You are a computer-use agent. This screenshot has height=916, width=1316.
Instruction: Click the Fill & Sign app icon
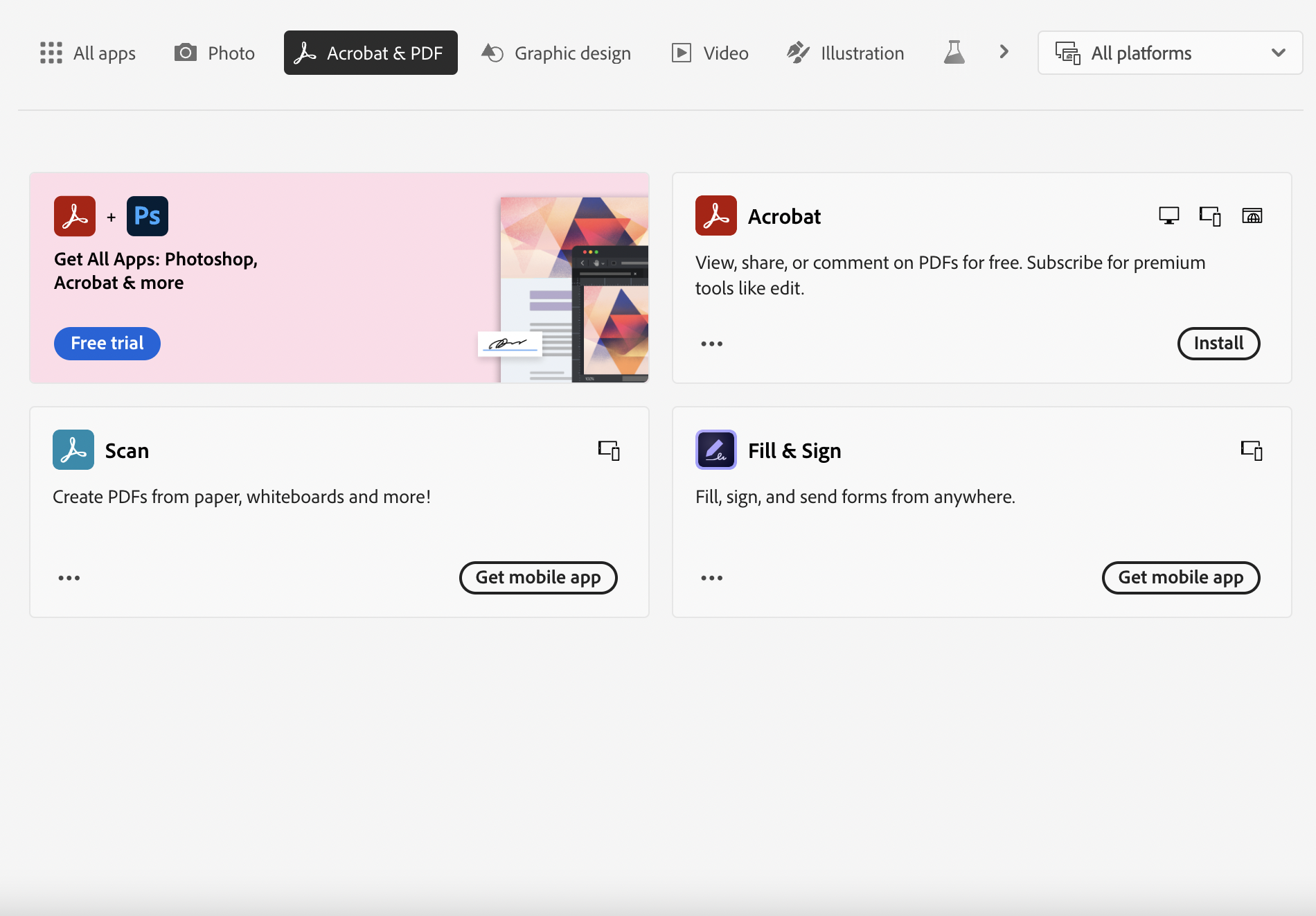[x=716, y=450]
